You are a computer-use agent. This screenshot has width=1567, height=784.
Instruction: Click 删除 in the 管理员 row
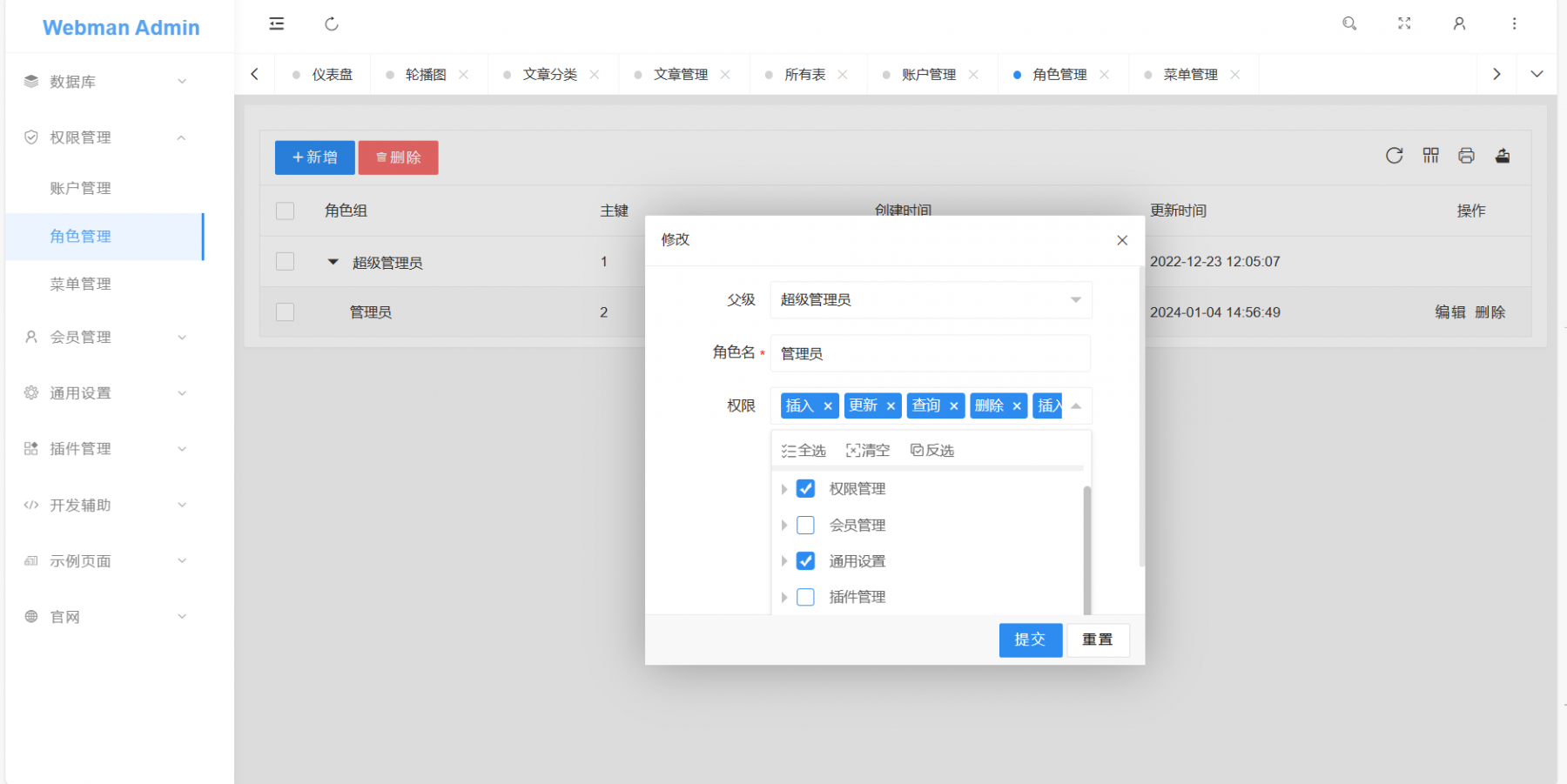click(1490, 312)
